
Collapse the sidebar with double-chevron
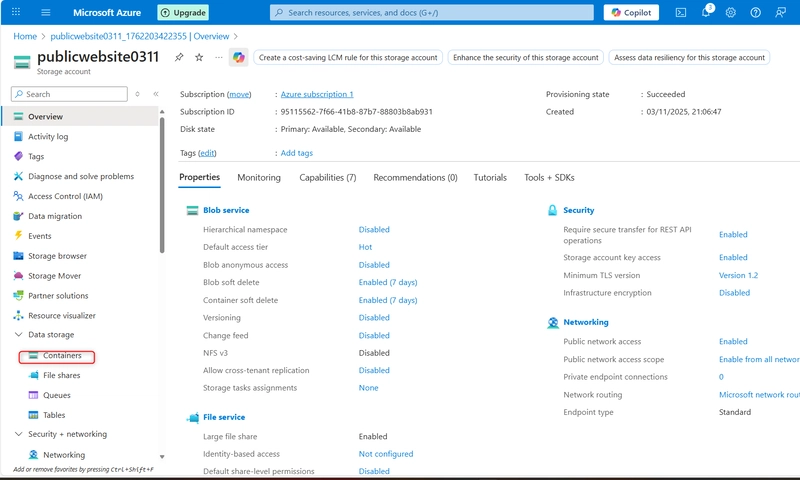click(x=156, y=94)
